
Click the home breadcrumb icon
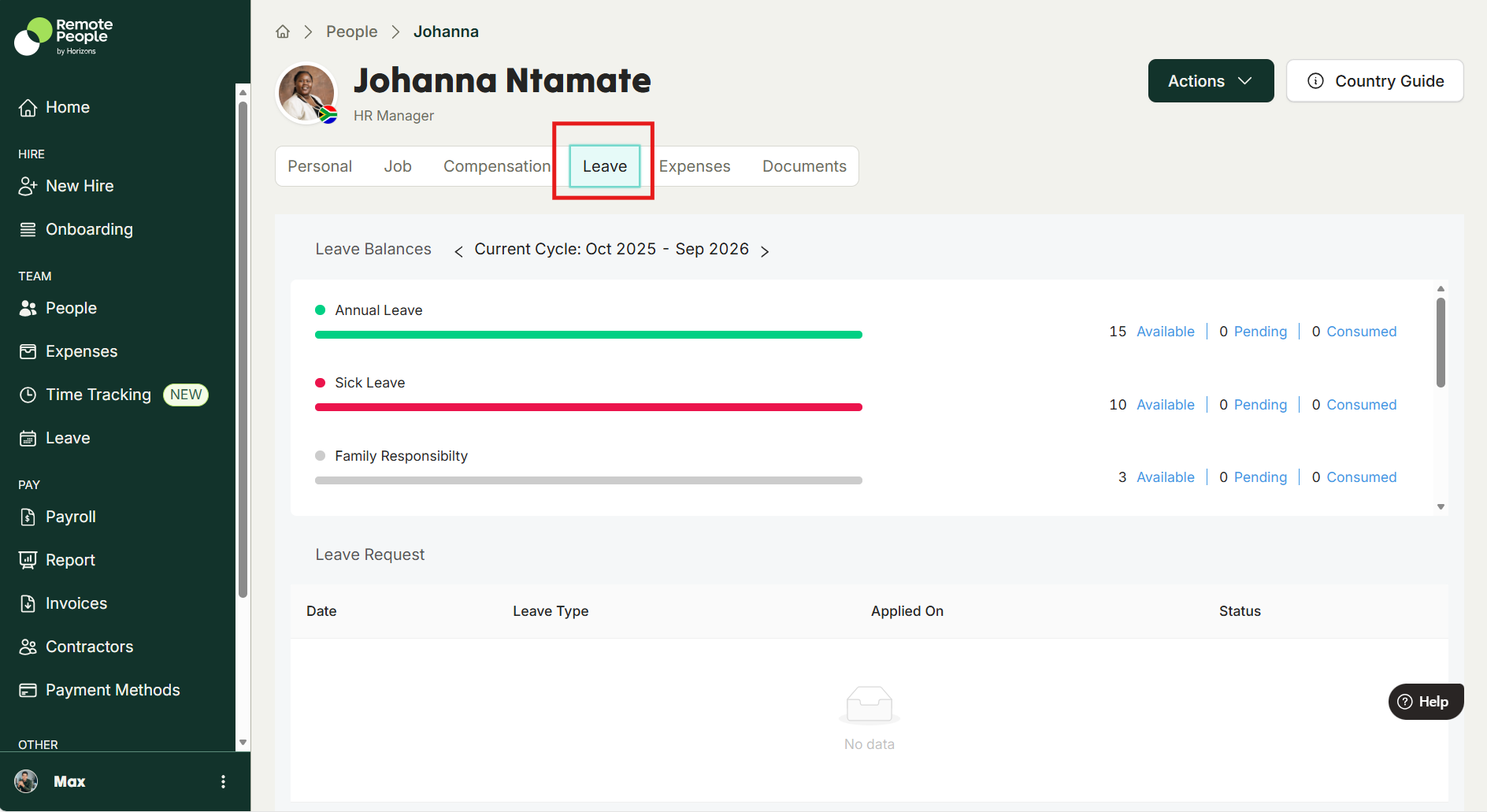[x=283, y=32]
